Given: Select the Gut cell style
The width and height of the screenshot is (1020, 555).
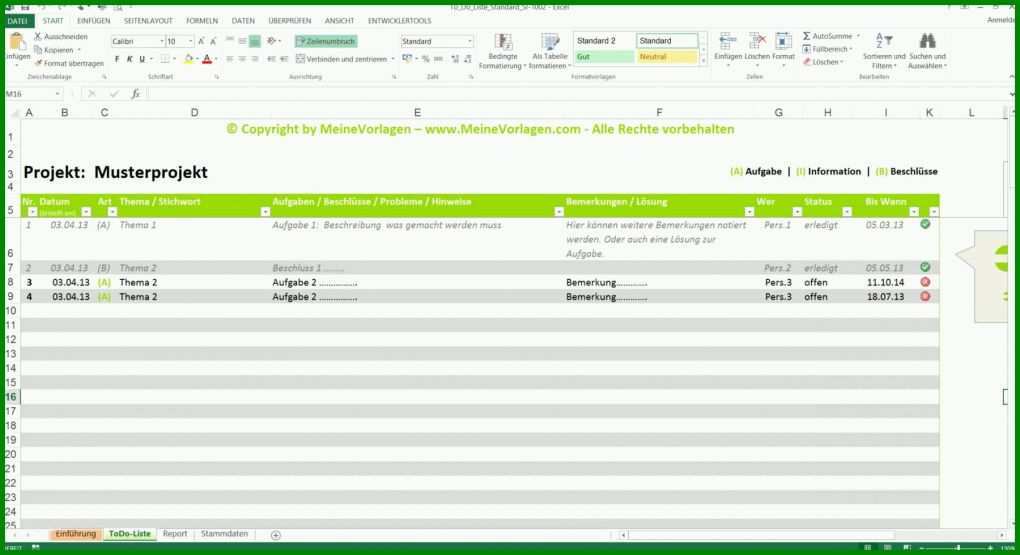Looking at the screenshot, I should coord(604,57).
